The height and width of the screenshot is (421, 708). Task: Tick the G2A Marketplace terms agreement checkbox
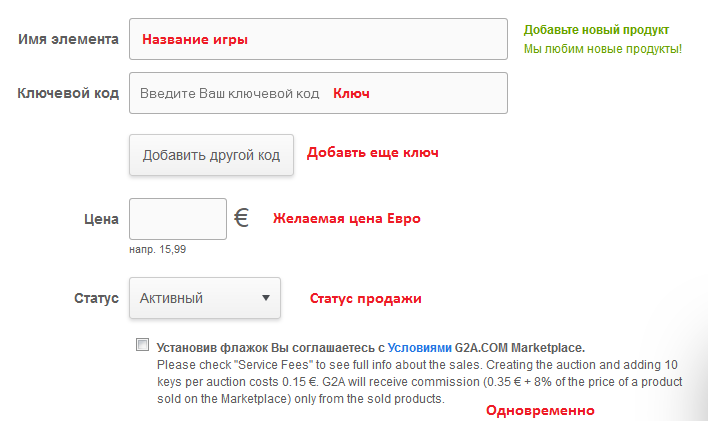(142, 345)
